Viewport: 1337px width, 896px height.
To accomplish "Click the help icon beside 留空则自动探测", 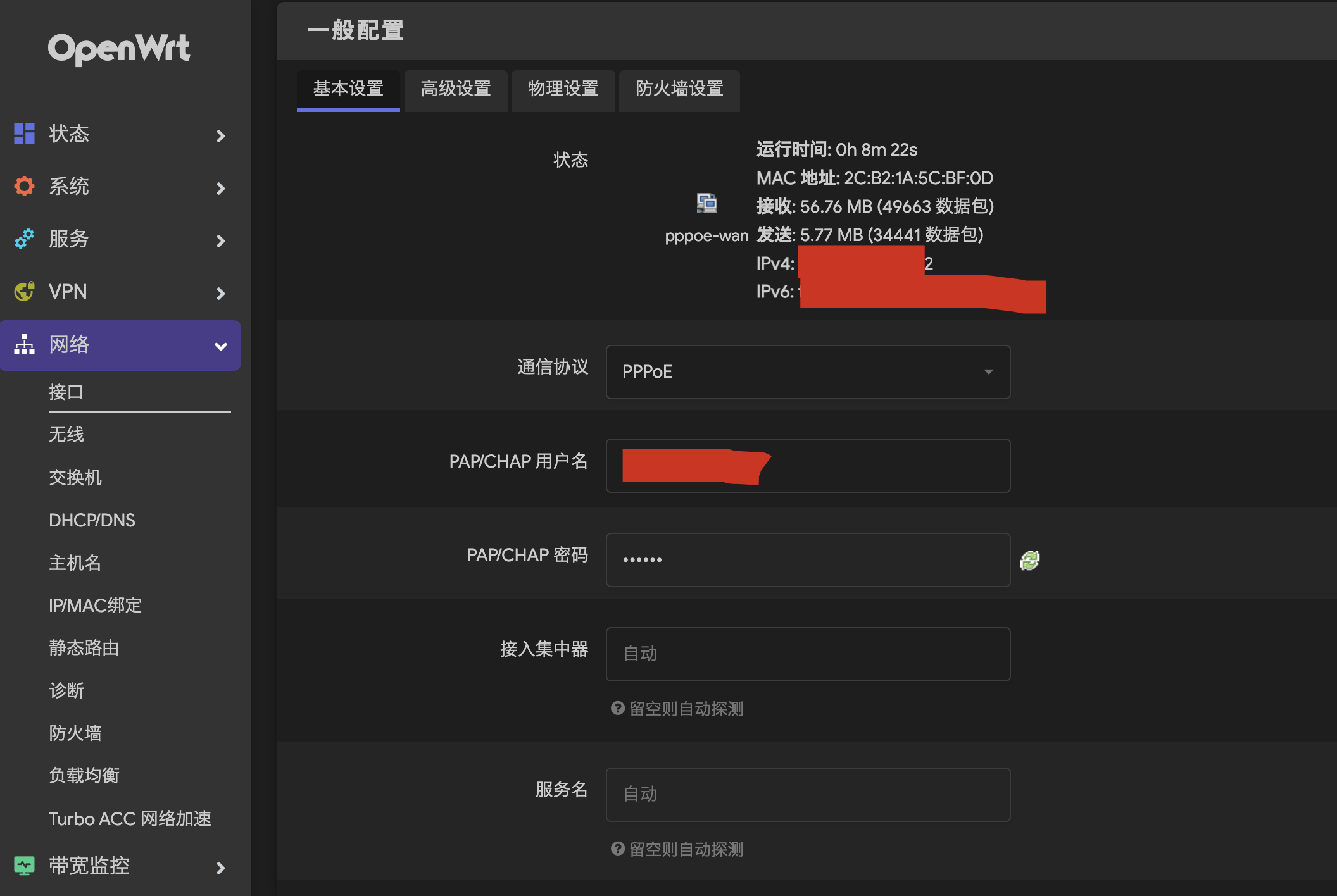I will tap(617, 708).
